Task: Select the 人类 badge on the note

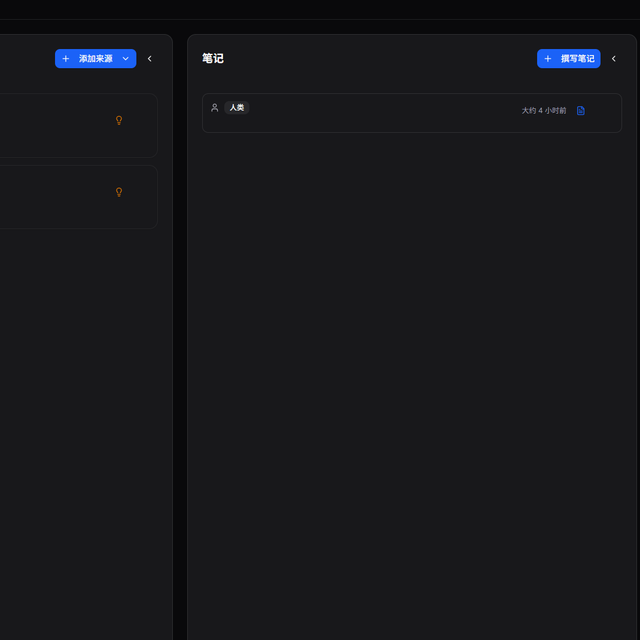Action: [x=237, y=108]
